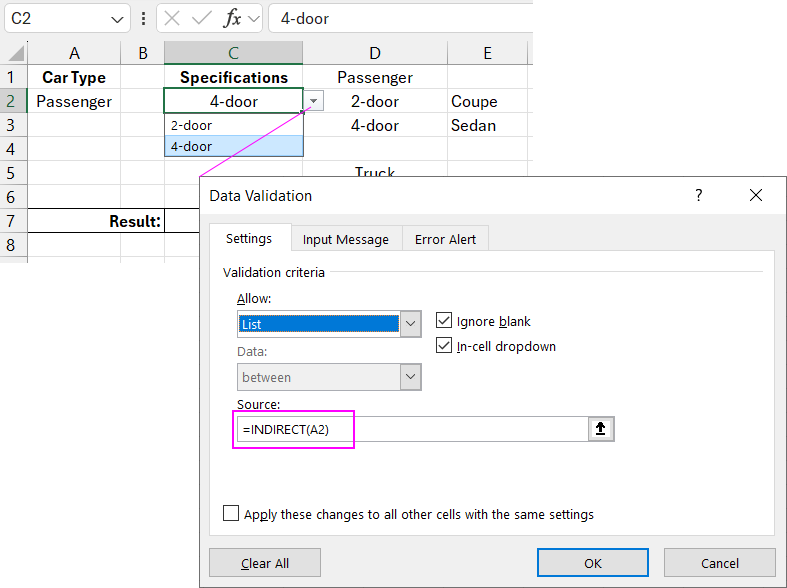This screenshot has height=588, width=787.
Task: Open the Insert Function fx button
Action: click(x=232, y=19)
